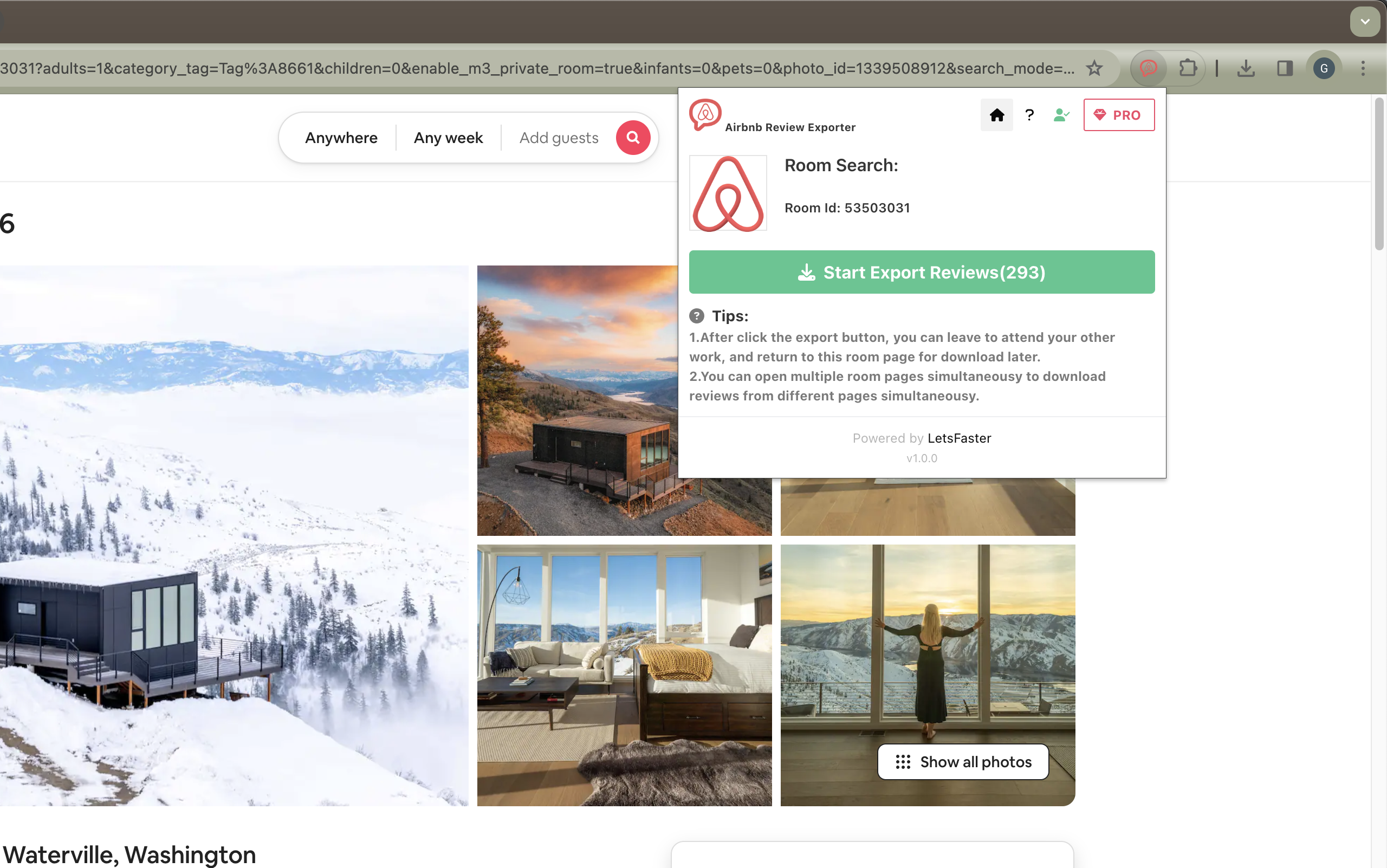This screenshot has height=868, width=1387.
Task: Click the Airbnb Review Exporter extension icon
Action: click(1148, 68)
